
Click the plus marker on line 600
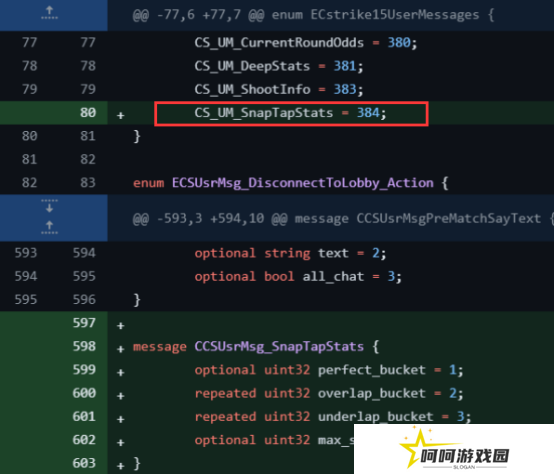point(120,396)
